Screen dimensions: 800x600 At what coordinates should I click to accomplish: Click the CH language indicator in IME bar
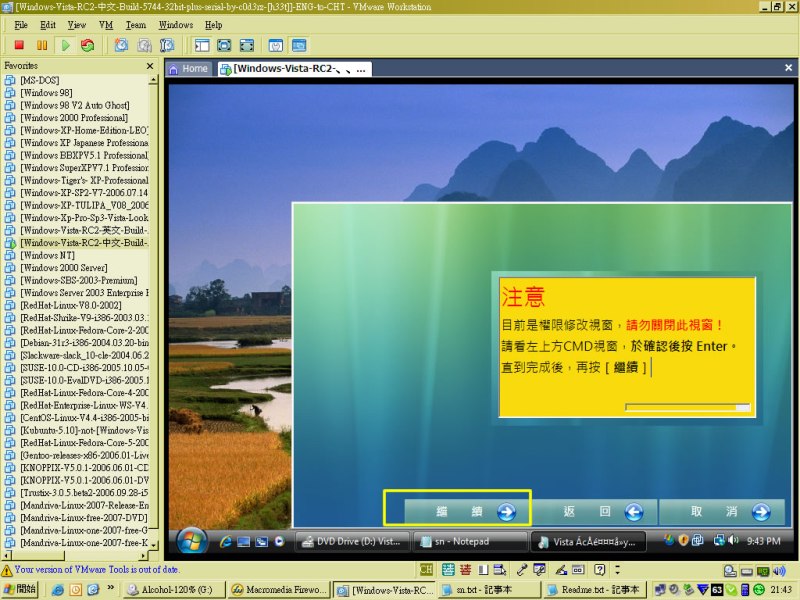(426, 570)
